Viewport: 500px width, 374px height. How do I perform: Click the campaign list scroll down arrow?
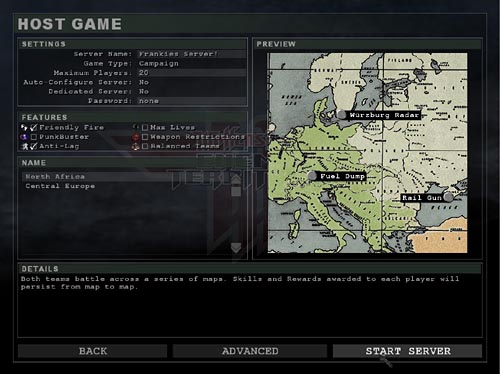pyautogui.click(x=236, y=248)
